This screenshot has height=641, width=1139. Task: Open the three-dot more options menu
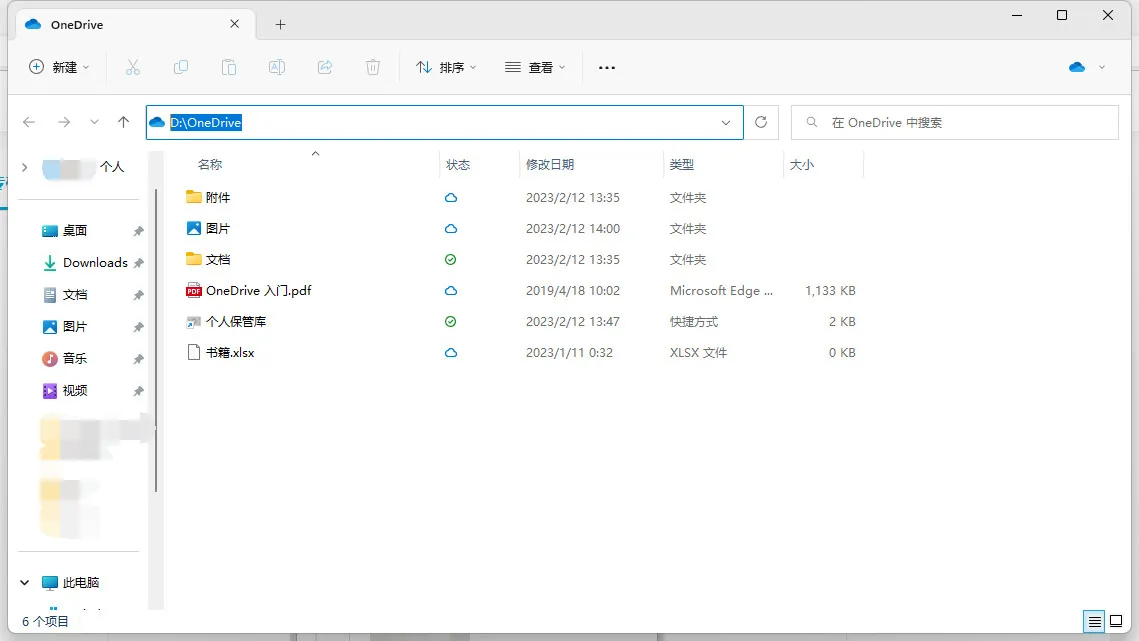(607, 68)
